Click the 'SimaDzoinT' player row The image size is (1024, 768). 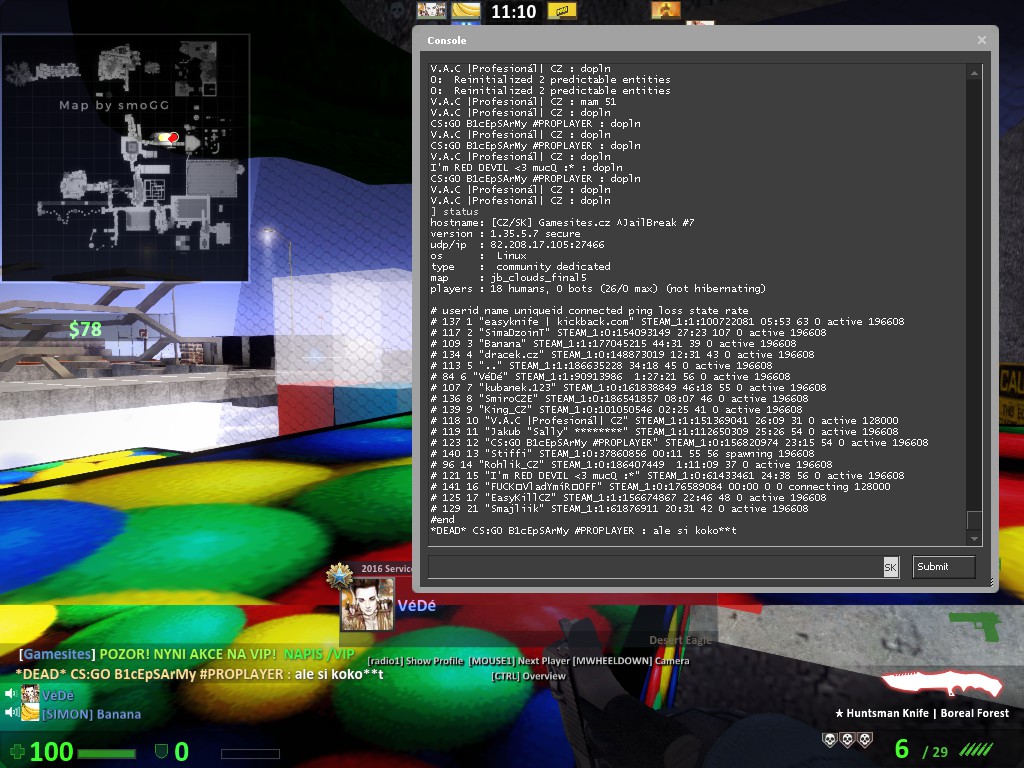click(x=628, y=333)
